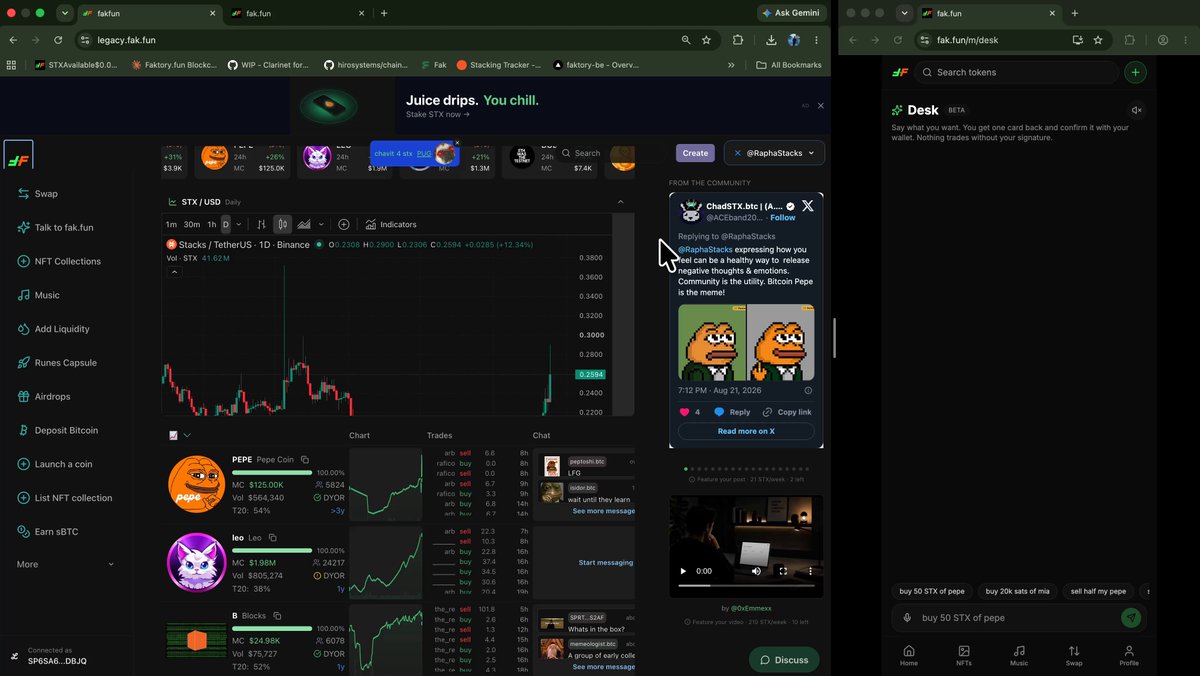The image size is (1200, 676).
Task: Mute the community video audio
Action: (756, 571)
